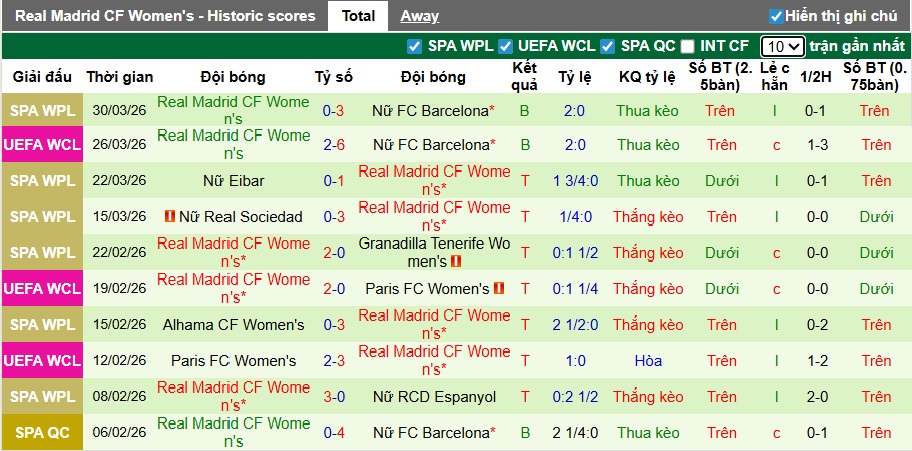This screenshot has height=451, width=912.
Task: Uncheck the UEFA WCL filter checkbox
Action: (x=506, y=46)
